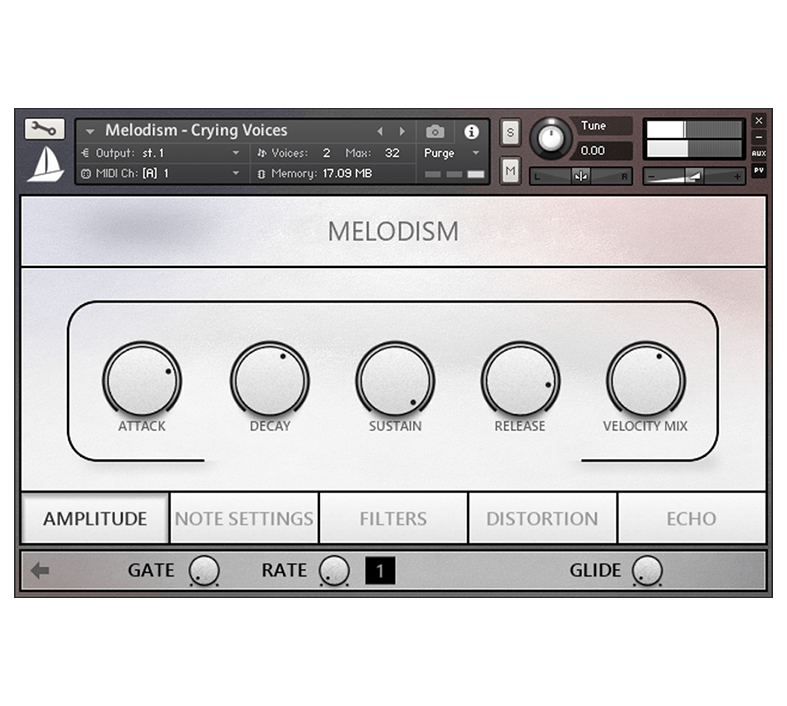Load previous instrument with left arrow

(380, 131)
